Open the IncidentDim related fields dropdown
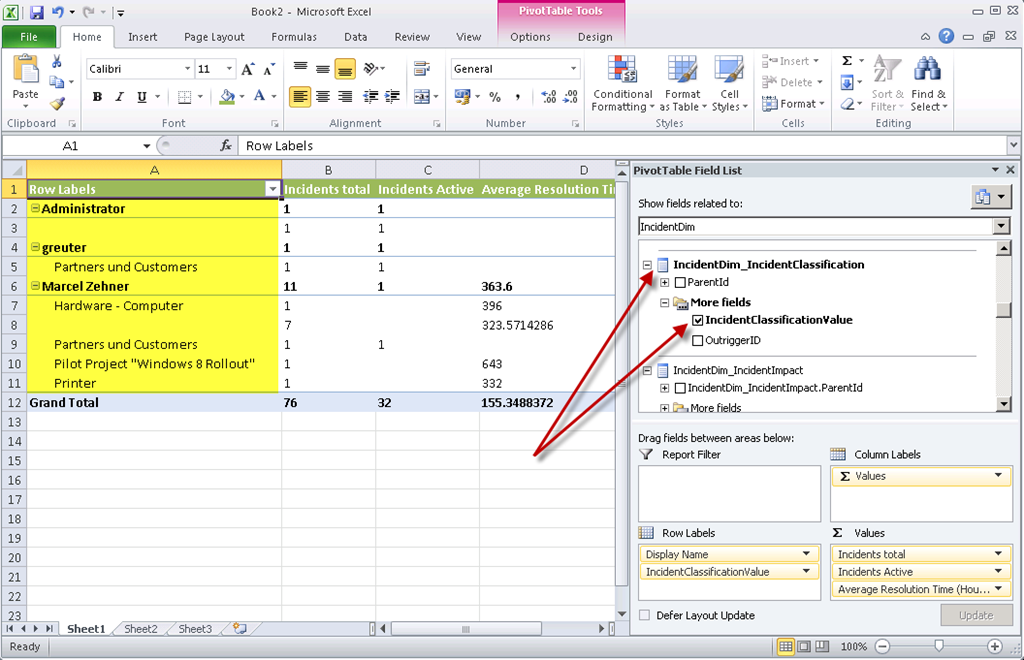1024x660 pixels. 1002,227
